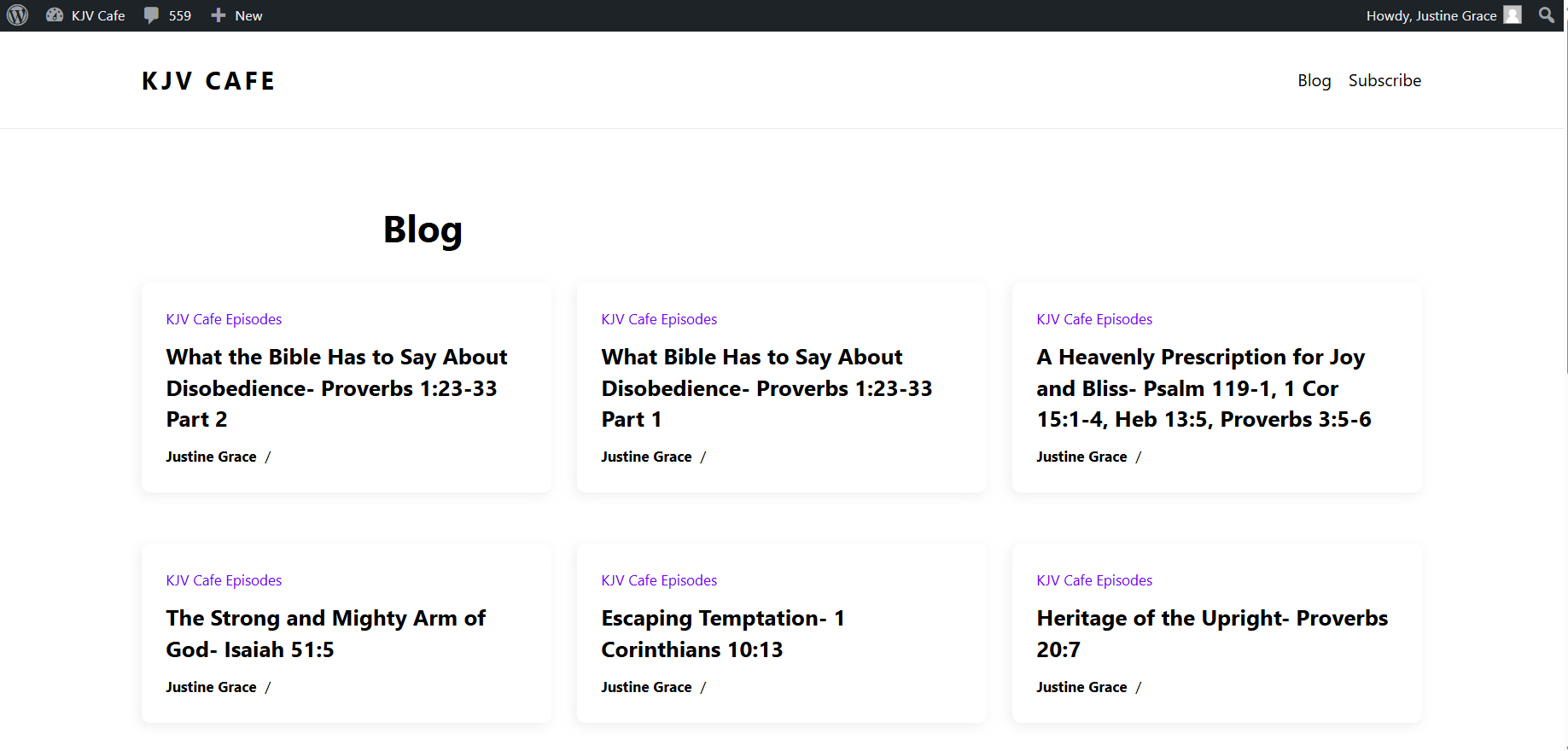Click the KJV CAFE site title
The width and height of the screenshot is (1568, 751).
click(x=208, y=81)
